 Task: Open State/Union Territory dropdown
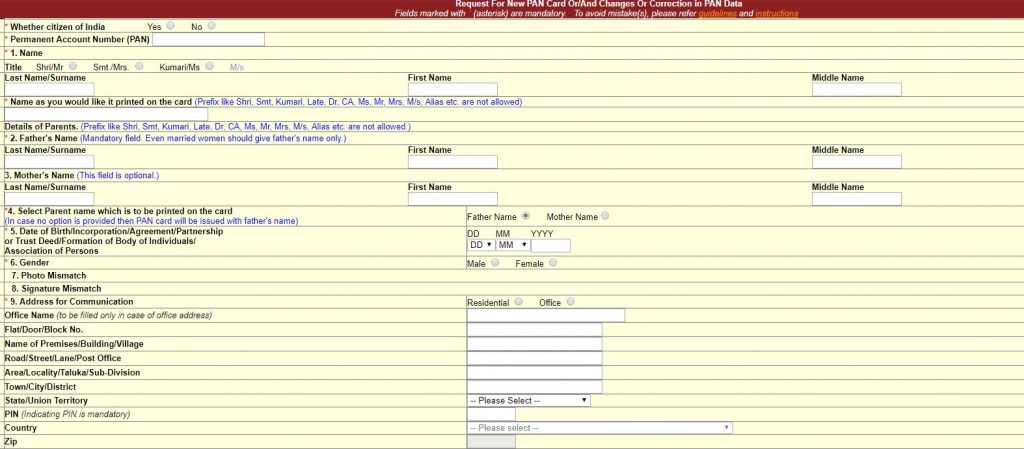click(528, 400)
